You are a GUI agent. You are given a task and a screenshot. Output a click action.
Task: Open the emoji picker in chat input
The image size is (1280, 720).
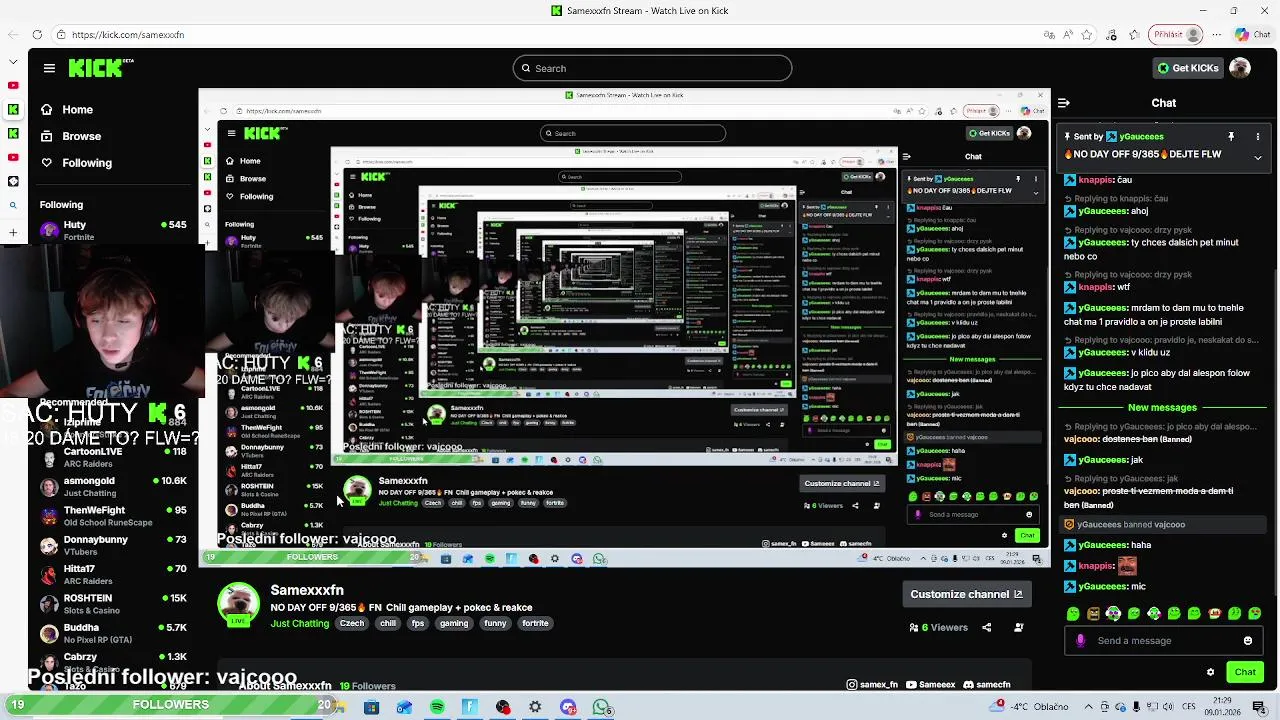coord(1248,641)
